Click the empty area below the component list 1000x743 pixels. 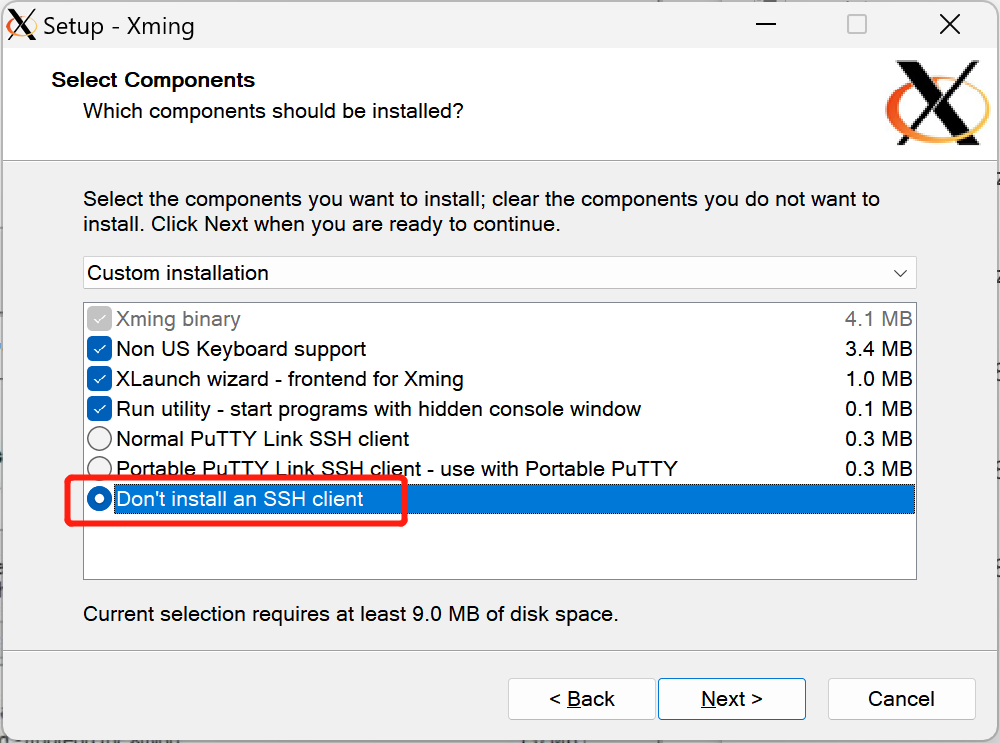498,547
